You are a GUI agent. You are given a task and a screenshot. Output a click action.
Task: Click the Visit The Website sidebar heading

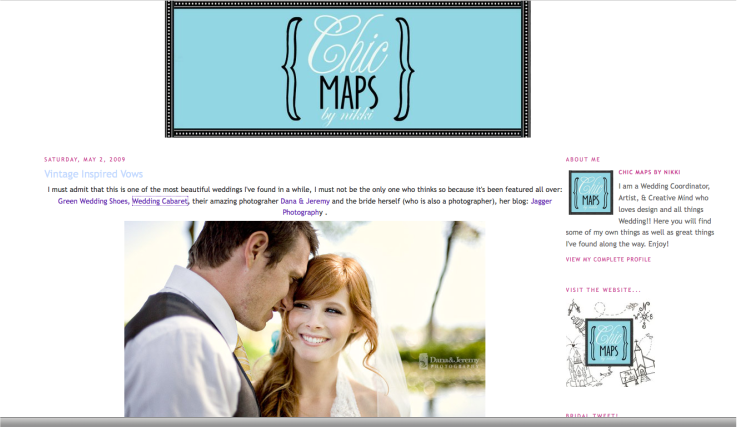point(603,290)
